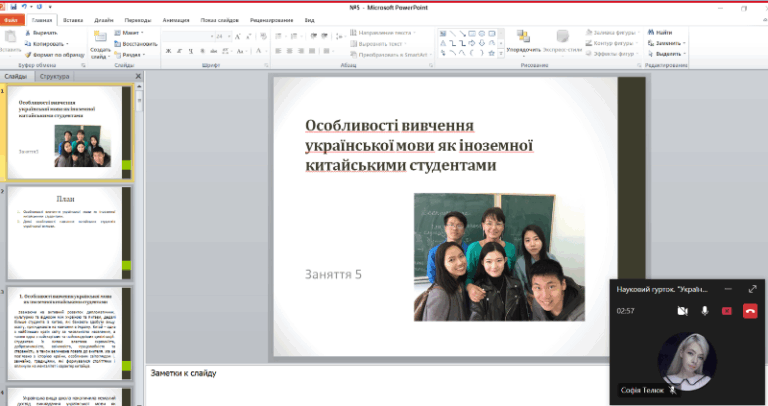Toggle bold Ж formatting

tap(168, 51)
